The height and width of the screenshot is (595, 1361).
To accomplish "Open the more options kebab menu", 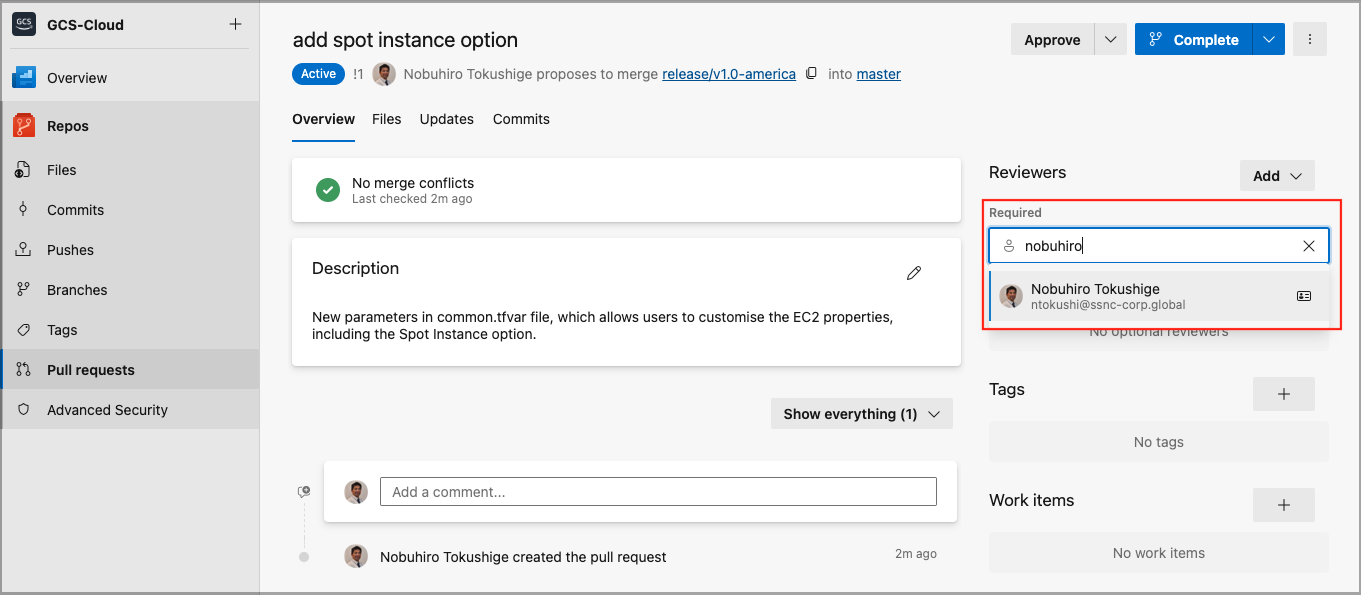I will coord(1309,40).
